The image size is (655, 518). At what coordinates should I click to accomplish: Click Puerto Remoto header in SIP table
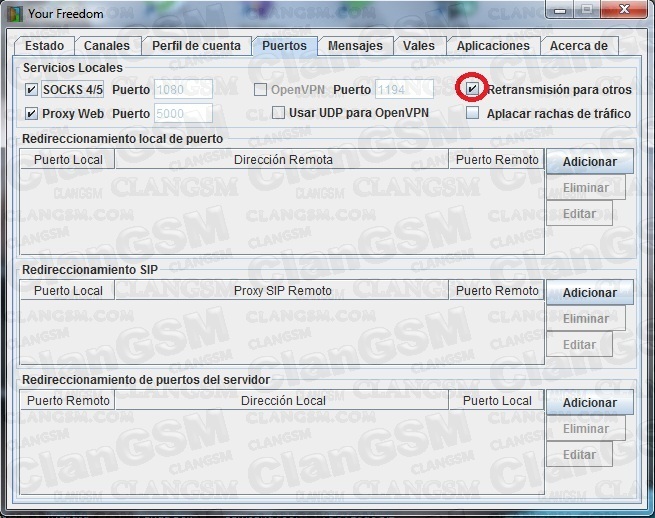[497, 291]
